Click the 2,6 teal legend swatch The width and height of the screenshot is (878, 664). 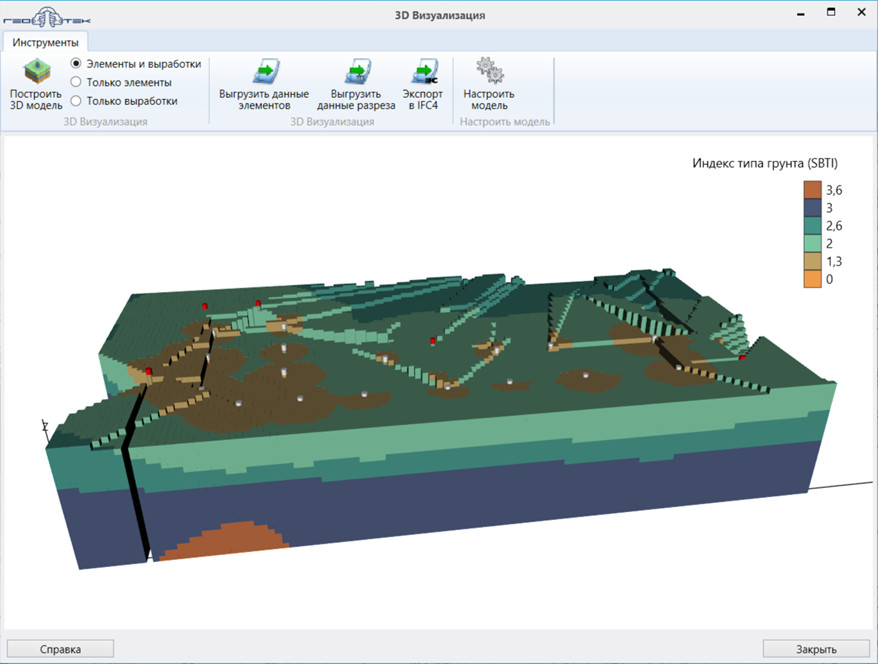[812, 225]
